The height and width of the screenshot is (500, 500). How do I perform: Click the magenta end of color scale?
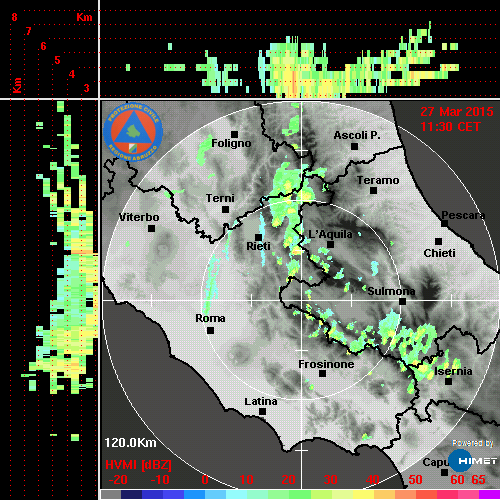489,495
